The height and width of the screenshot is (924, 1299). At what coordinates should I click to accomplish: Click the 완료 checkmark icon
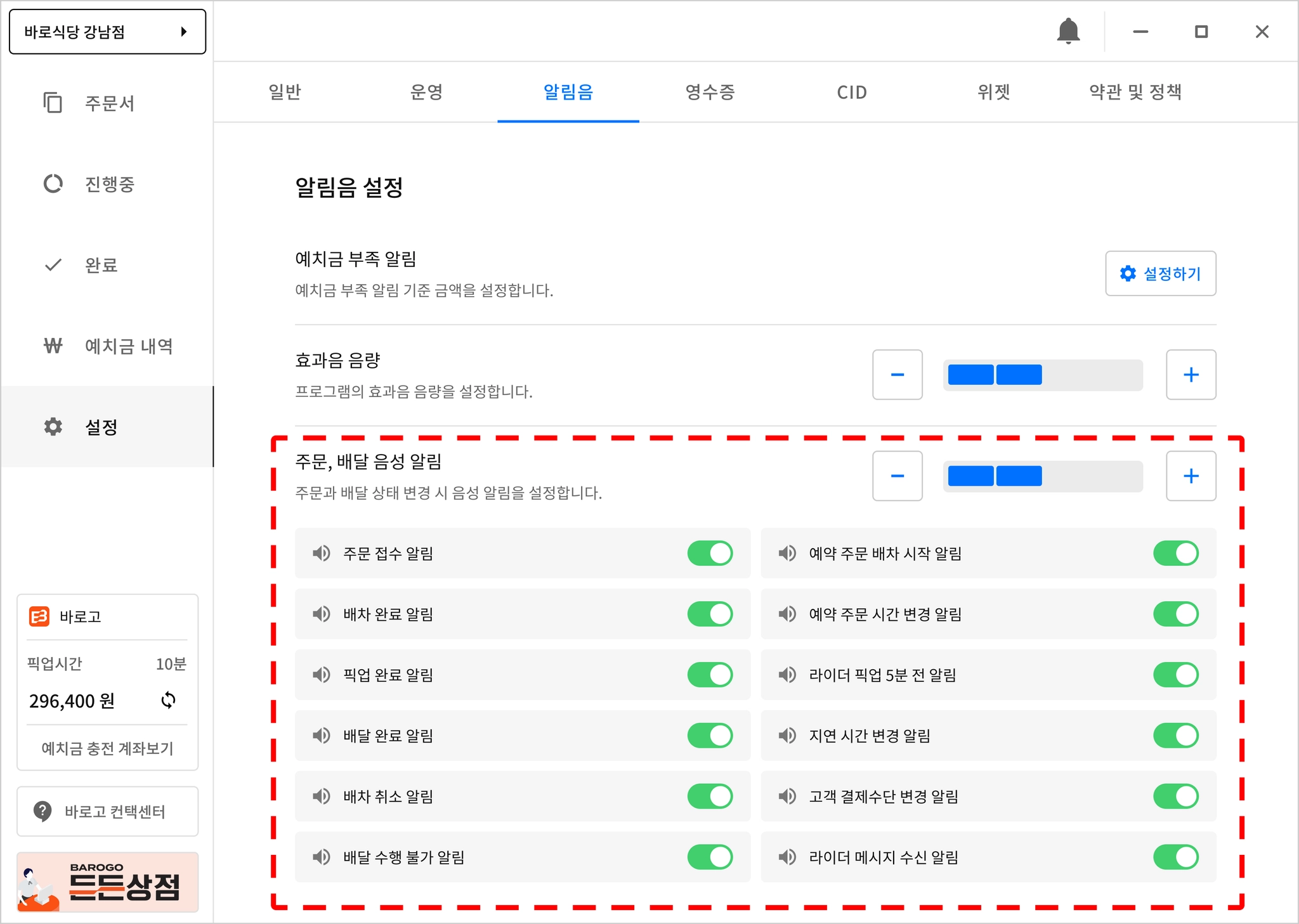(53, 264)
